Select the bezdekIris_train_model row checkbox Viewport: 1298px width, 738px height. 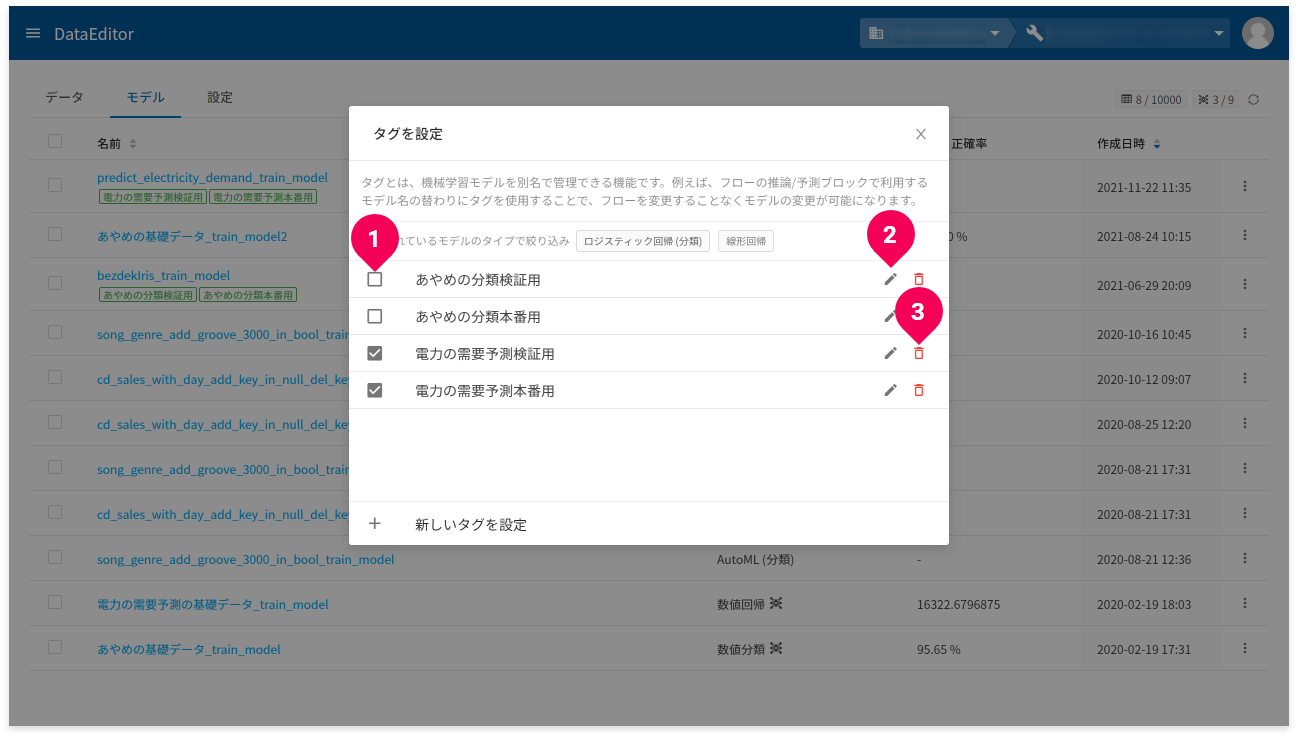[x=55, y=283]
